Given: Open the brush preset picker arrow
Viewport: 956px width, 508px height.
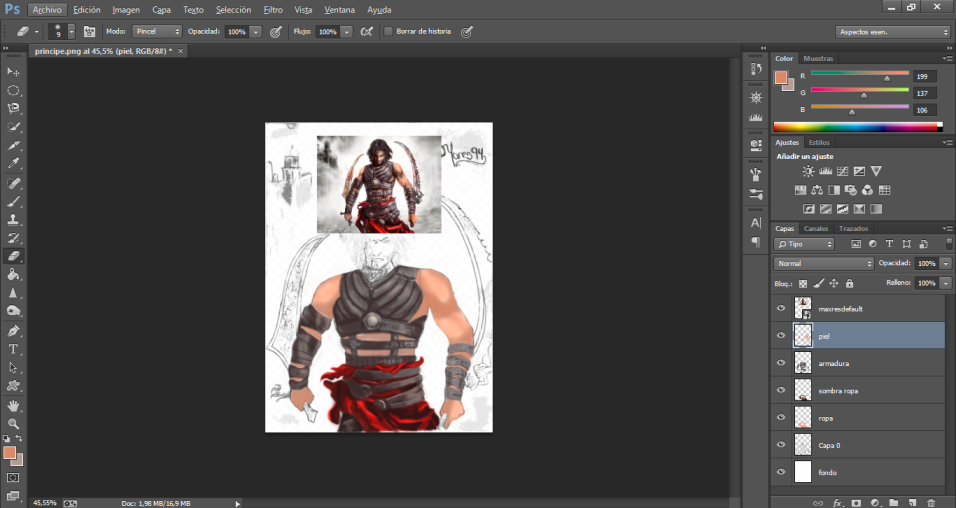Looking at the screenshot, I should 71,31.
